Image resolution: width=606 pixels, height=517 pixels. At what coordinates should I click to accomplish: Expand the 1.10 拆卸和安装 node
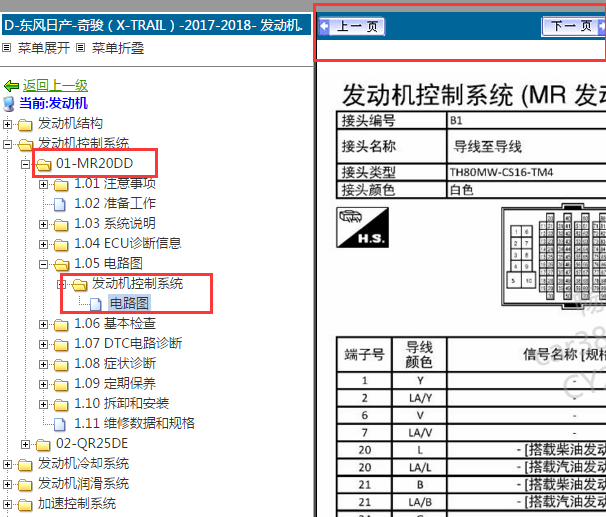click(44, 405)
